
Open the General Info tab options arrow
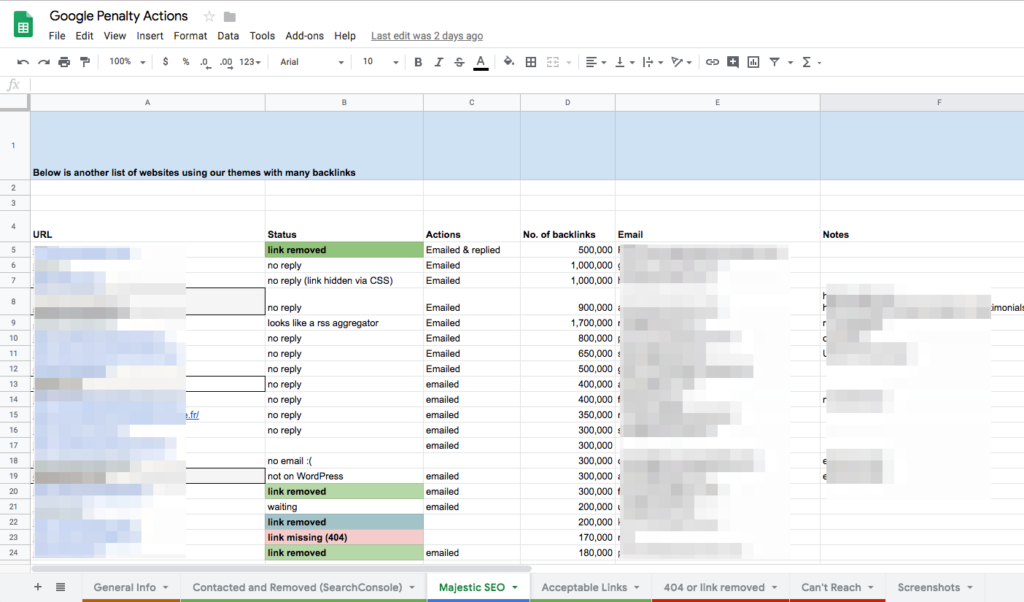pyautogui.click(x=165, y=588)
